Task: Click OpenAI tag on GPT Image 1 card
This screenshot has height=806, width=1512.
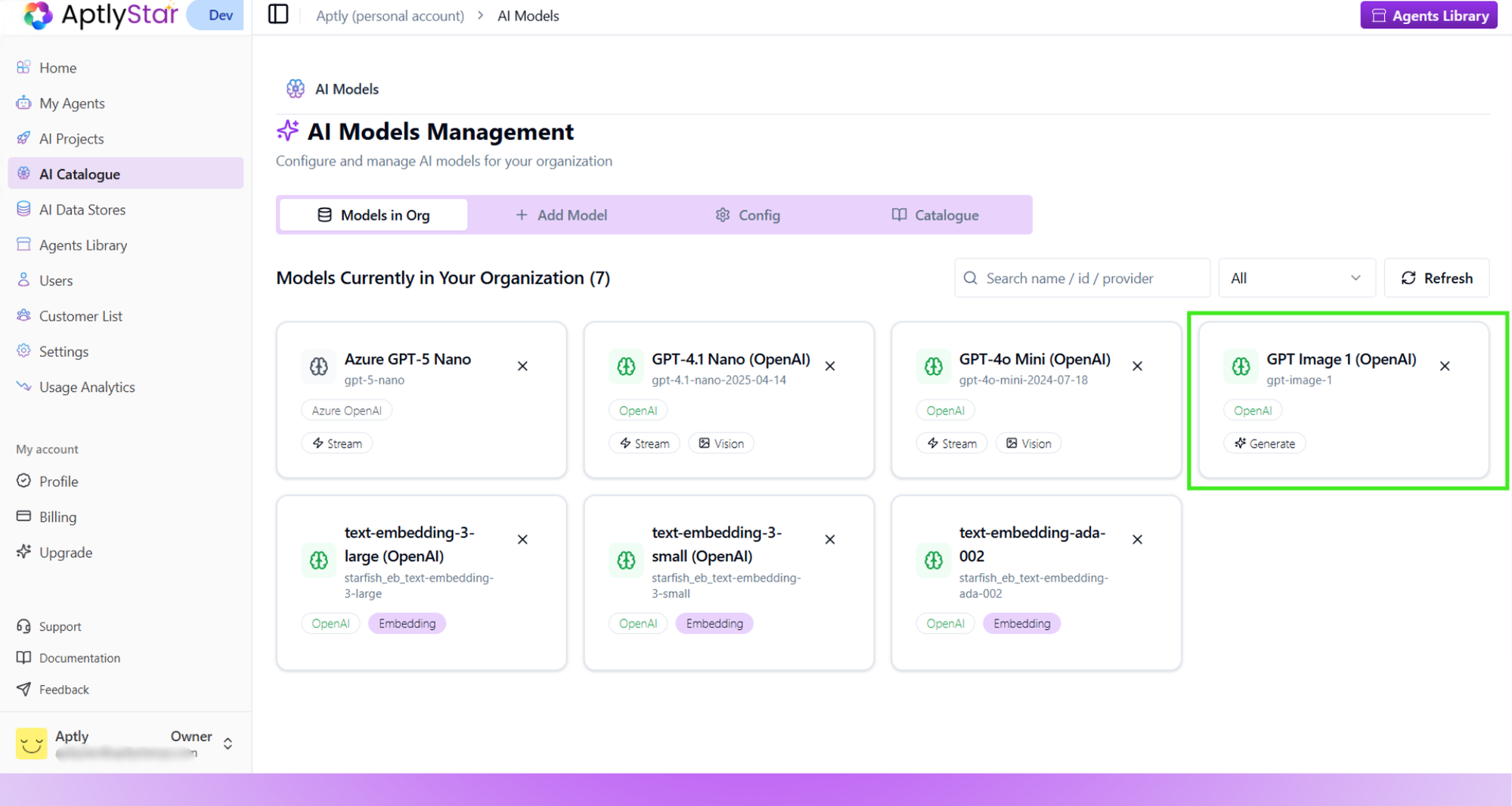Action: tap(1253, 411)
